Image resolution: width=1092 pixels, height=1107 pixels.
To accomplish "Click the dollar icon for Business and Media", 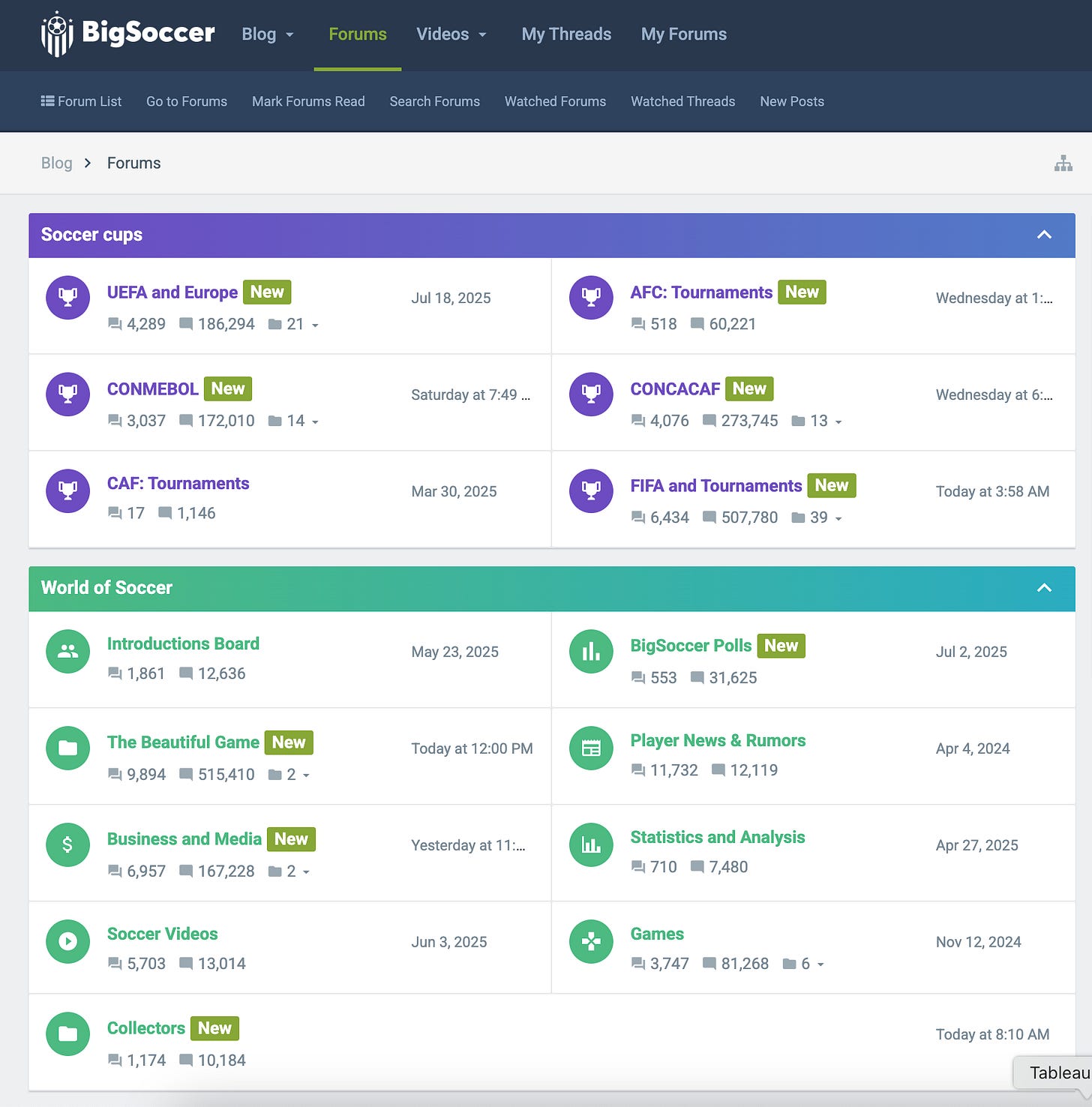I will point(67,845).
